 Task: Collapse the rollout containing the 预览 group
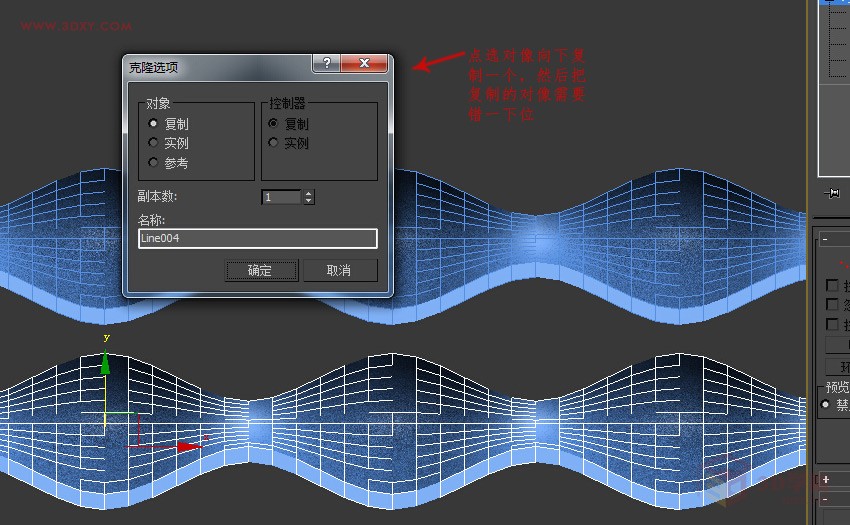tap(825, 239)
